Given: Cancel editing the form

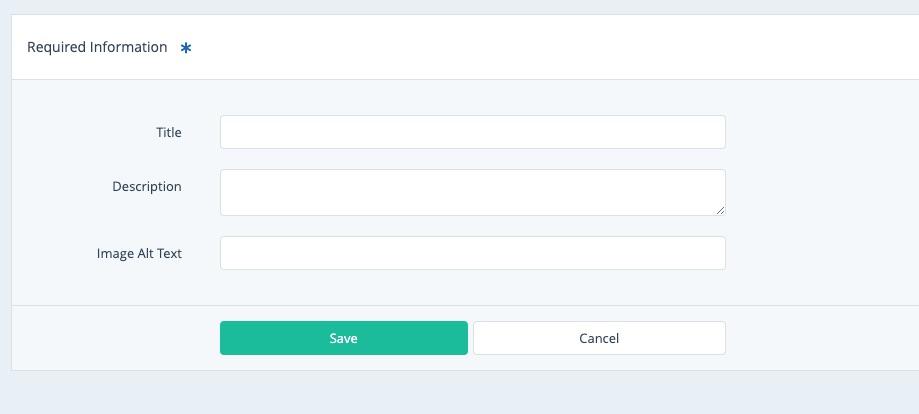Looking at the screenshot, I should [x=599, y=338].
